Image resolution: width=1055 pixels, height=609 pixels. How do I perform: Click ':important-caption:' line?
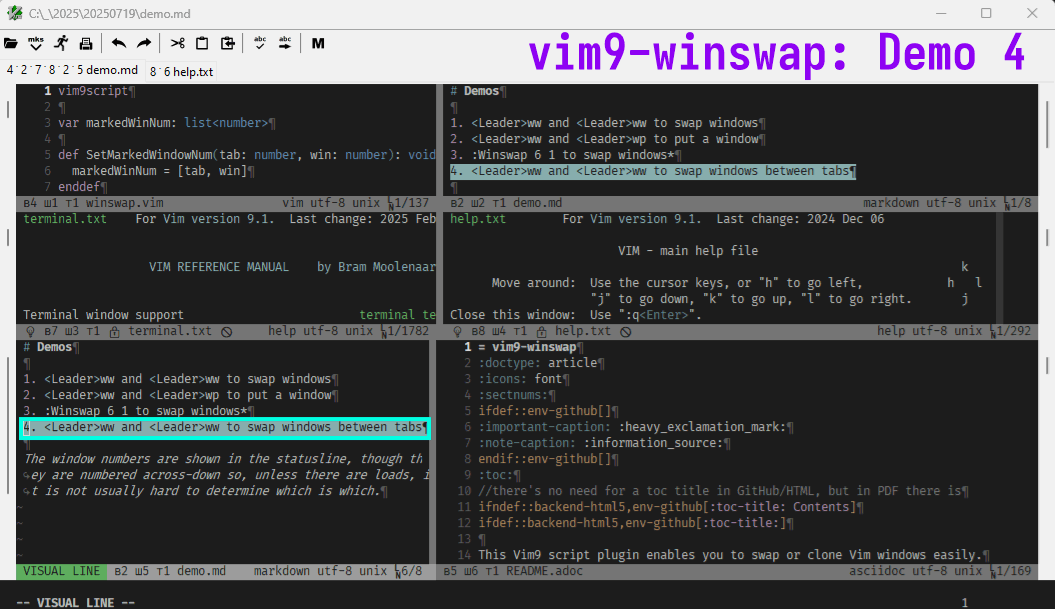coord(632,427)
